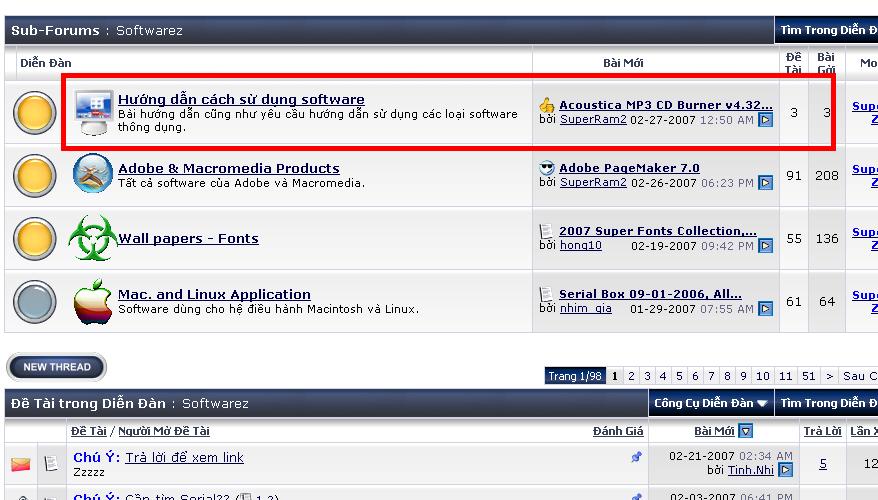Open thread Trả lời để xem link
This screenshot has width=878, height=500.
coord(184,457)
